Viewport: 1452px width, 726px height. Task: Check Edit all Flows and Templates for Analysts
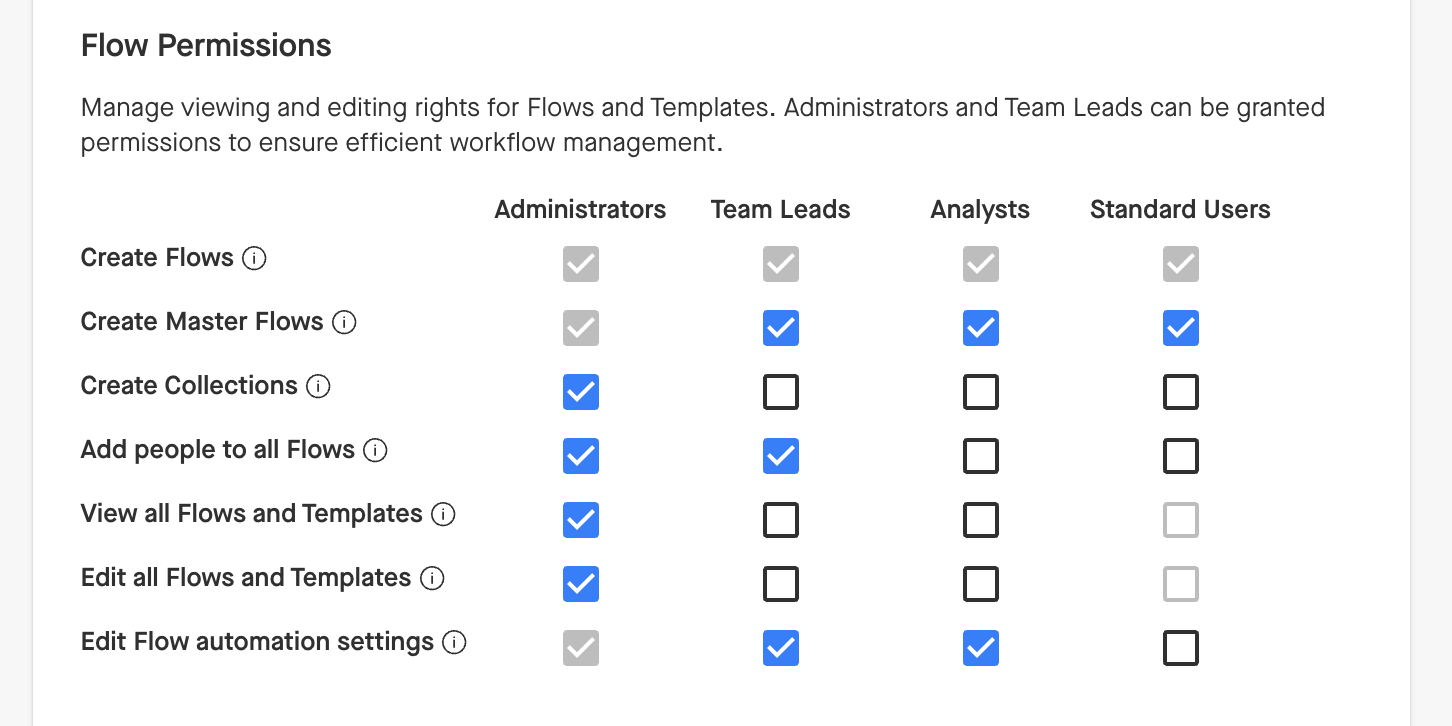(981, 584)
